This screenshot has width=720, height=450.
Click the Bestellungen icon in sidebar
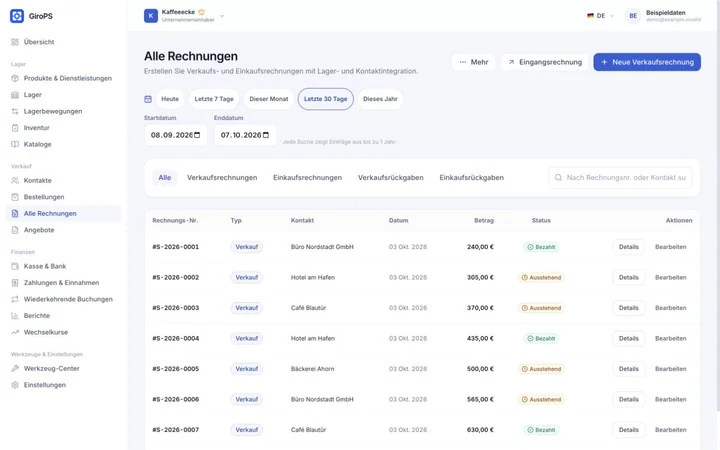click(x=15, y=197)
